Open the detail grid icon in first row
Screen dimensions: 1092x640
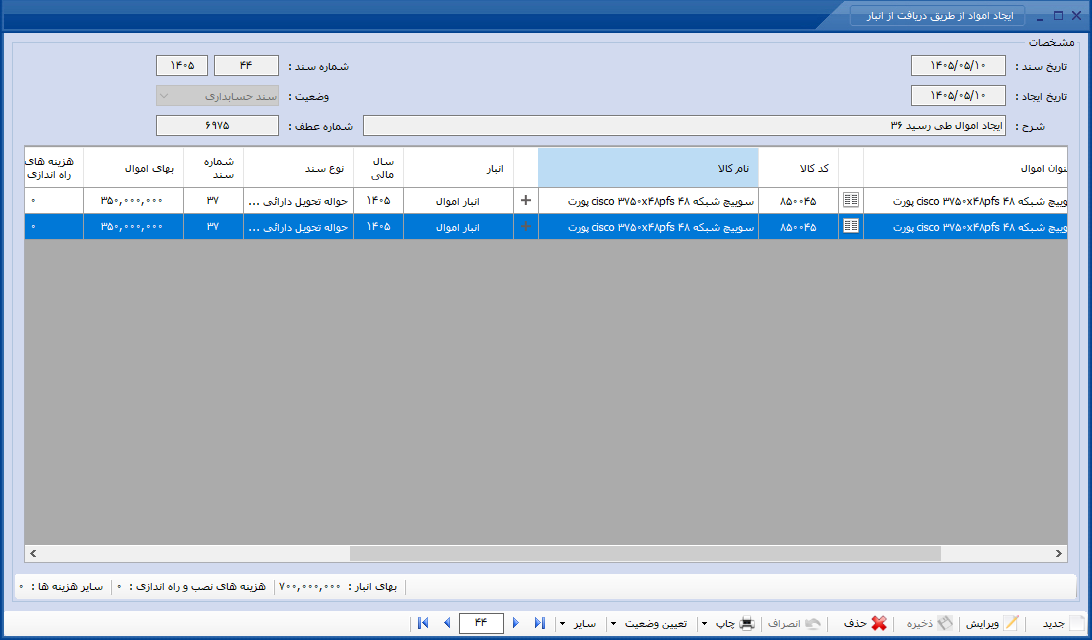point(850,200)
